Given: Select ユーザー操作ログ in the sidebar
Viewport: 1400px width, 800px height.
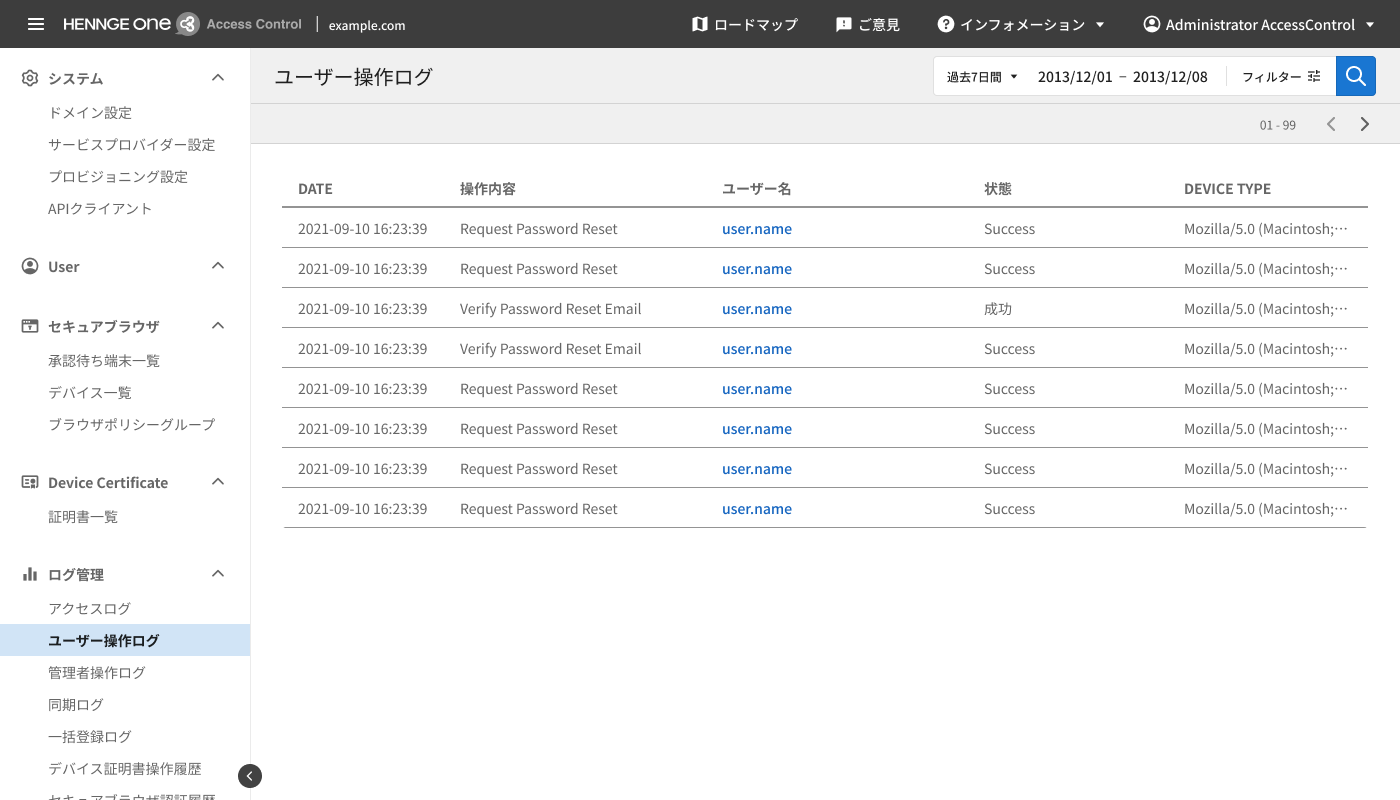Looking at the screenshot, I should [125, 640].
